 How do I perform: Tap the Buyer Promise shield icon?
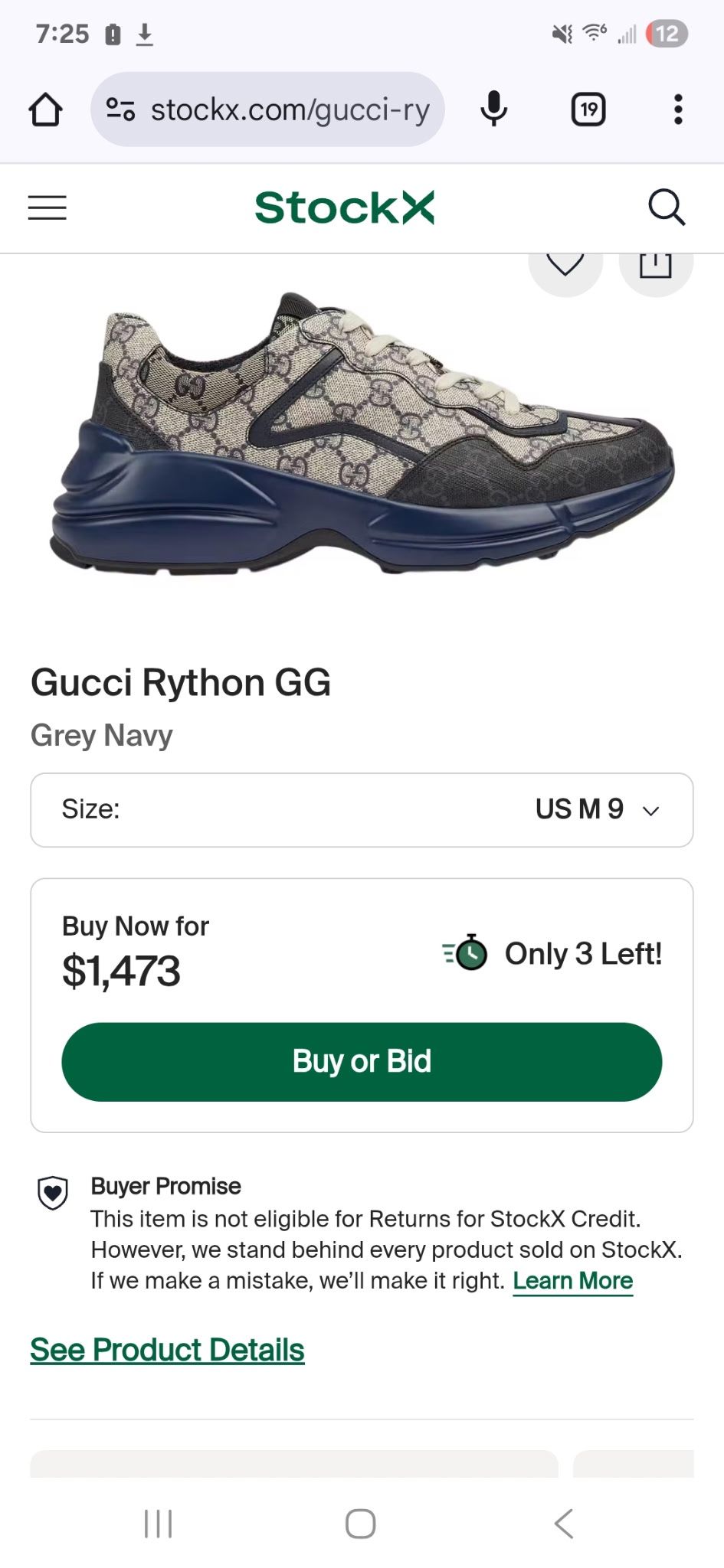[53, 1193]
